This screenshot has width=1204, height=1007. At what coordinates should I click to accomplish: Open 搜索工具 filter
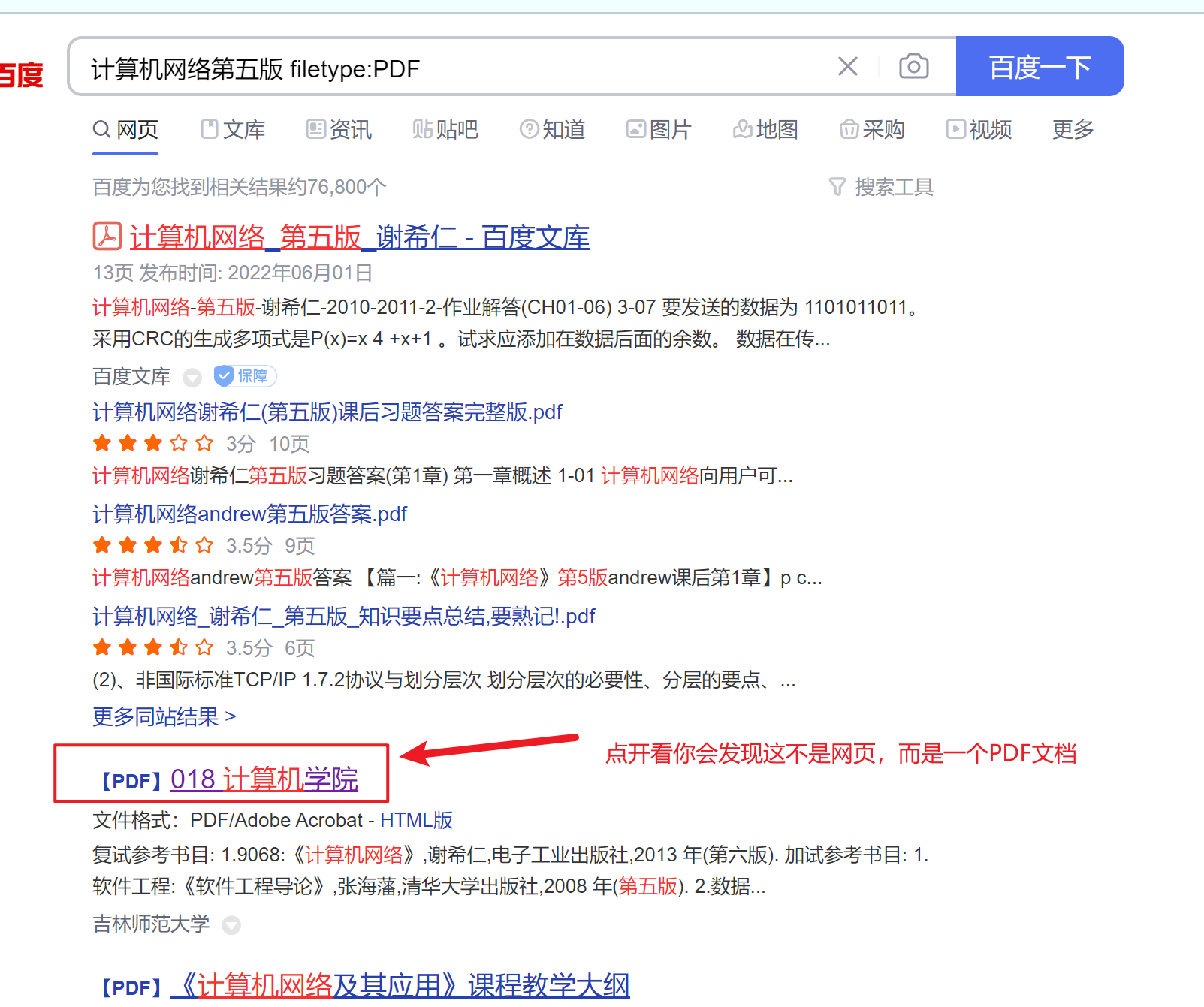pos(894,187)
